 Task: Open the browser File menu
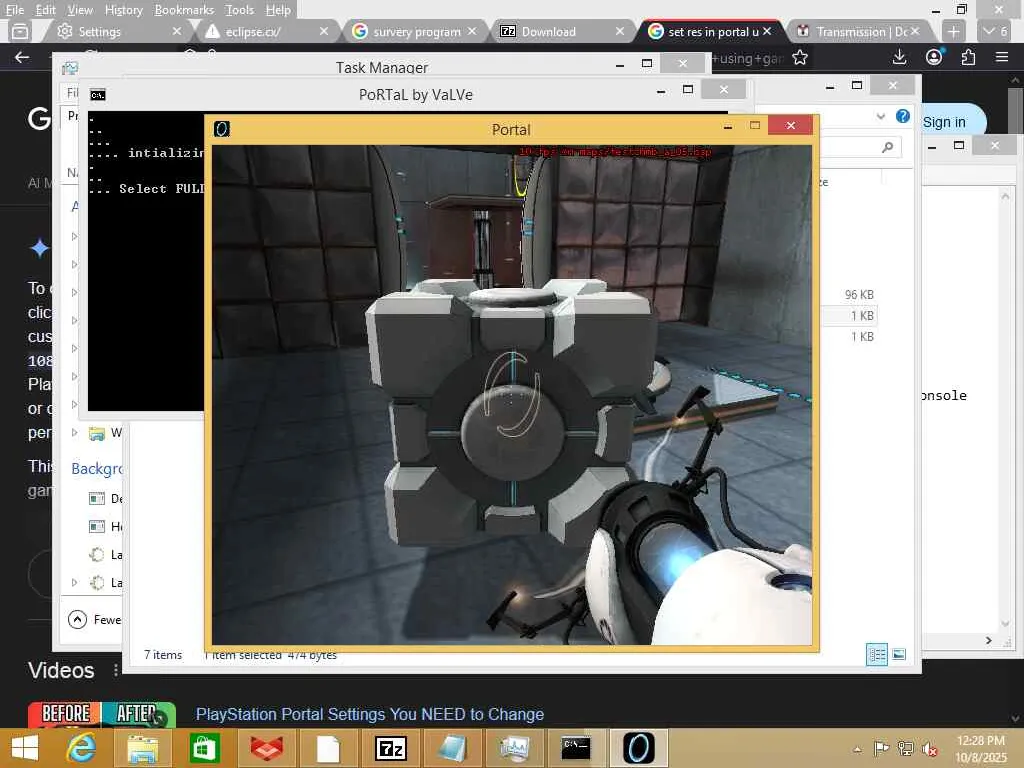click(x=14, y=10)
